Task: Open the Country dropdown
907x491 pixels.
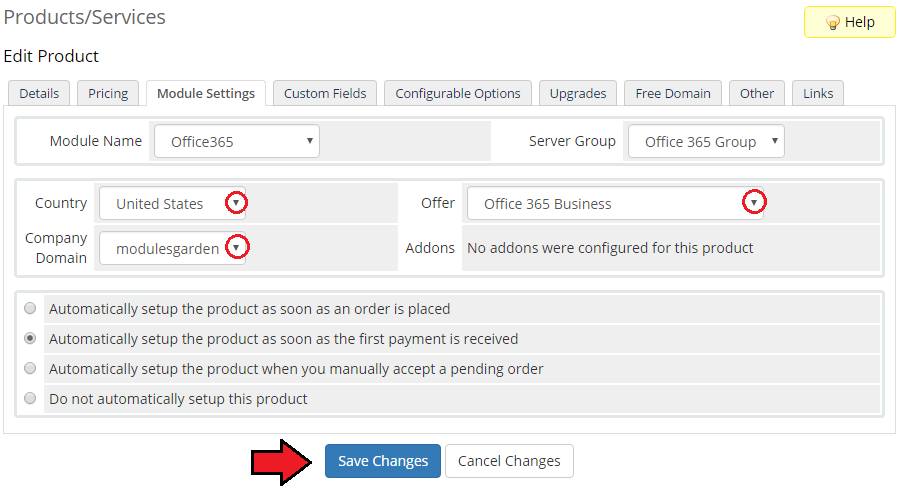Action: click(x=172, y=203)
